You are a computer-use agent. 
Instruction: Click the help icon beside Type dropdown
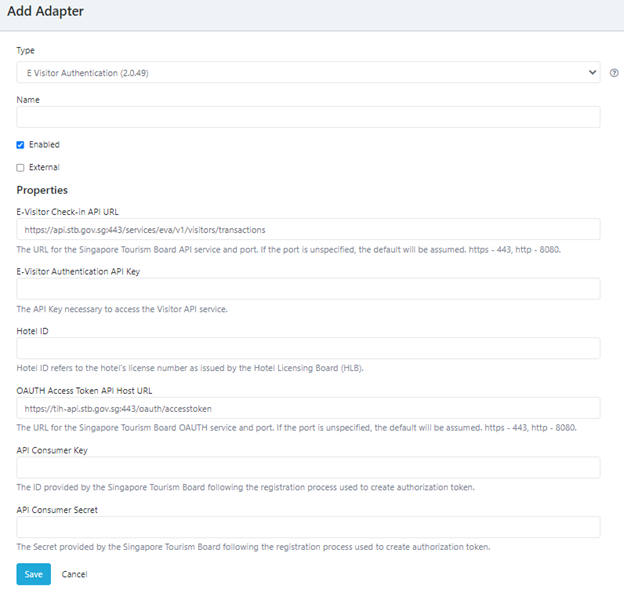pyautogui.click(x=614, y=73)
